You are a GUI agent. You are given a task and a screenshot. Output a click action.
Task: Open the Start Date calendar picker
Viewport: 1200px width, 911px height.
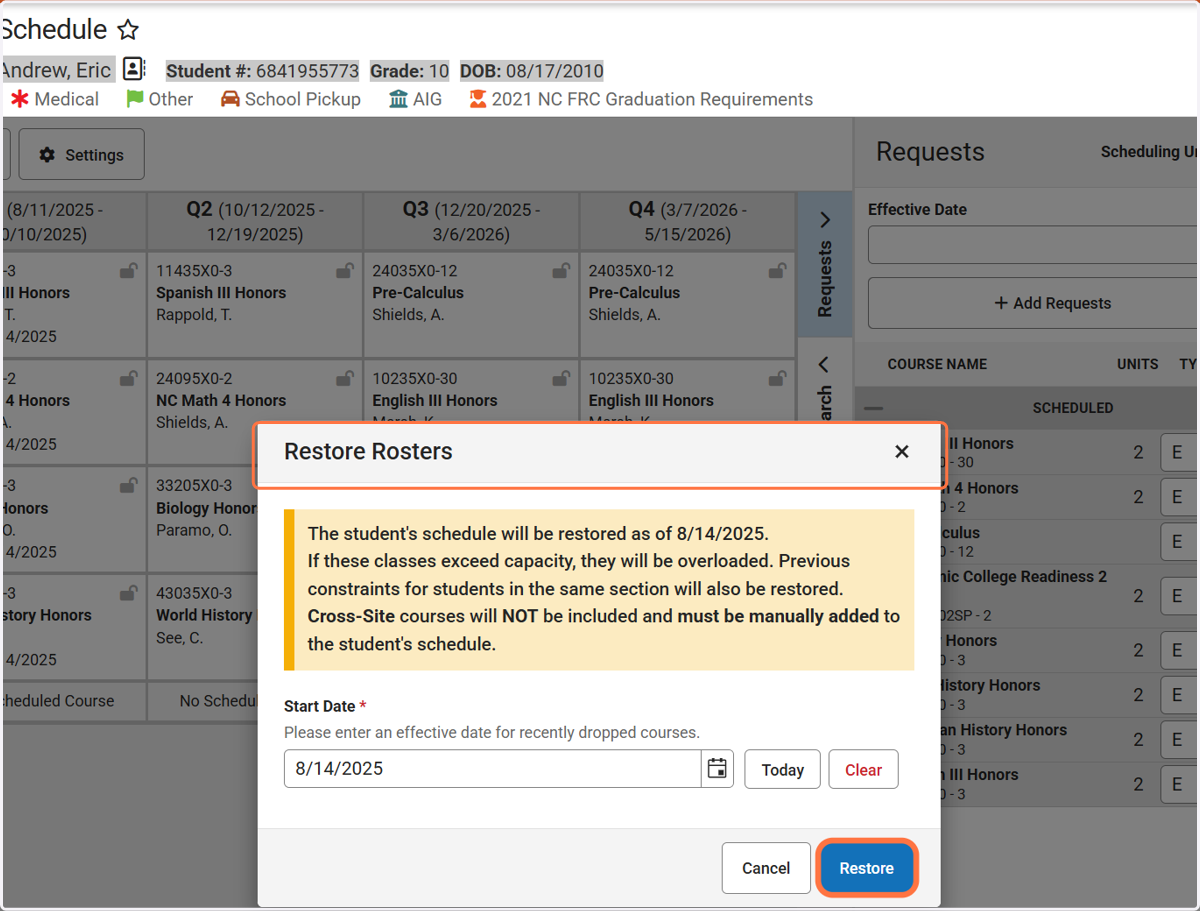717,769
